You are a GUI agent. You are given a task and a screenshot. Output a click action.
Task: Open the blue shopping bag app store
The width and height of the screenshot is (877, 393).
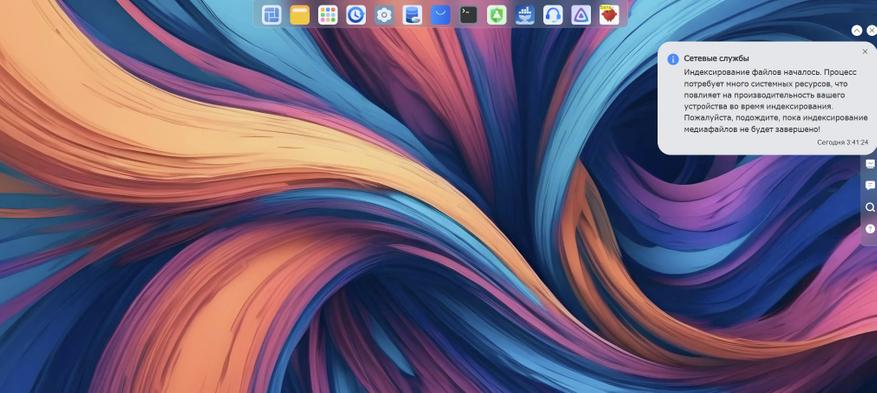[440, 15]
